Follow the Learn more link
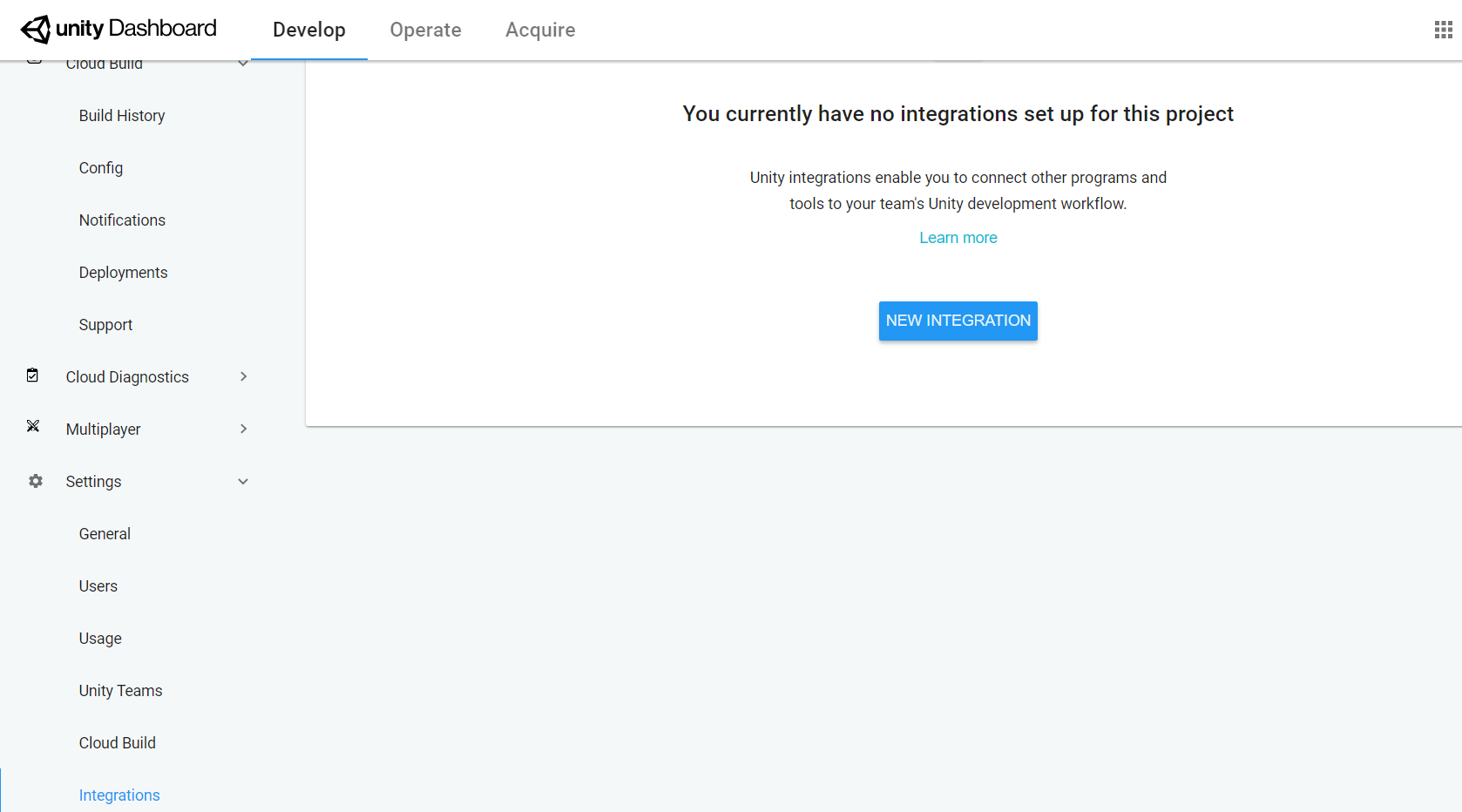Image resolution: width=1462 pixels, height=812 pixels. tap(958, 238)
